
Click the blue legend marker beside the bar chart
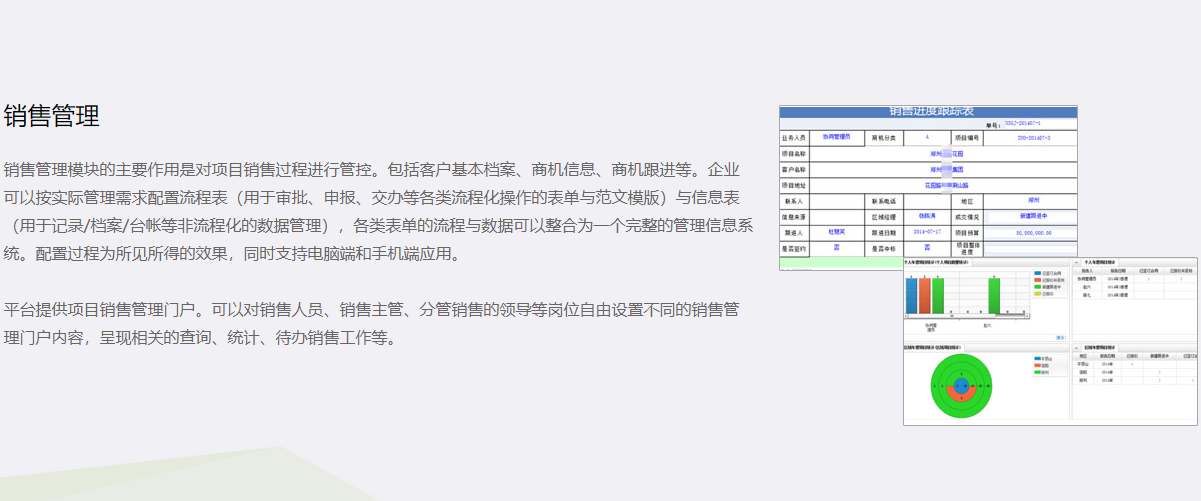[x=1037, y=273]
